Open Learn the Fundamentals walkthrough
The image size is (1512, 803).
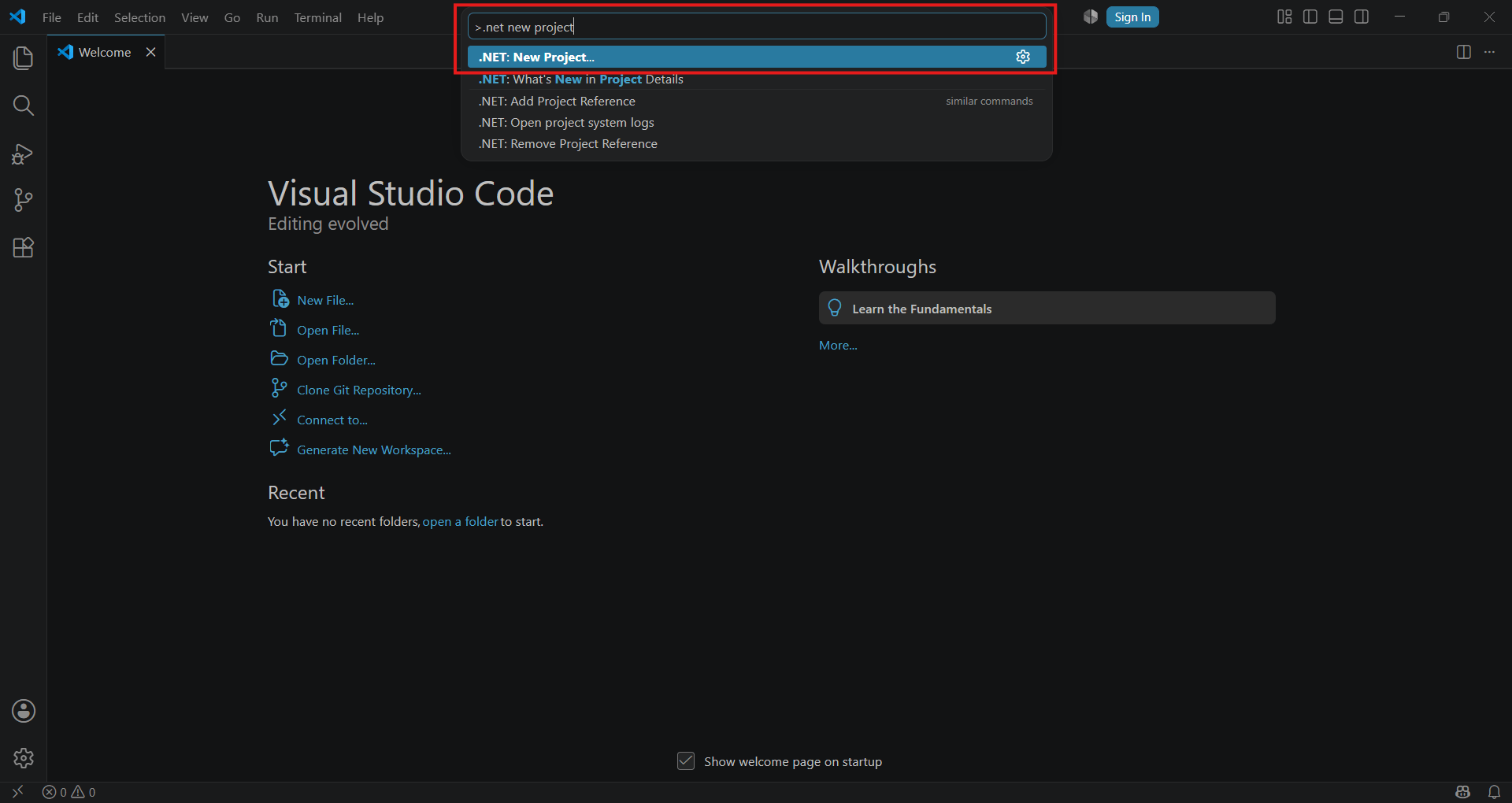click(x=1047, y=309)
